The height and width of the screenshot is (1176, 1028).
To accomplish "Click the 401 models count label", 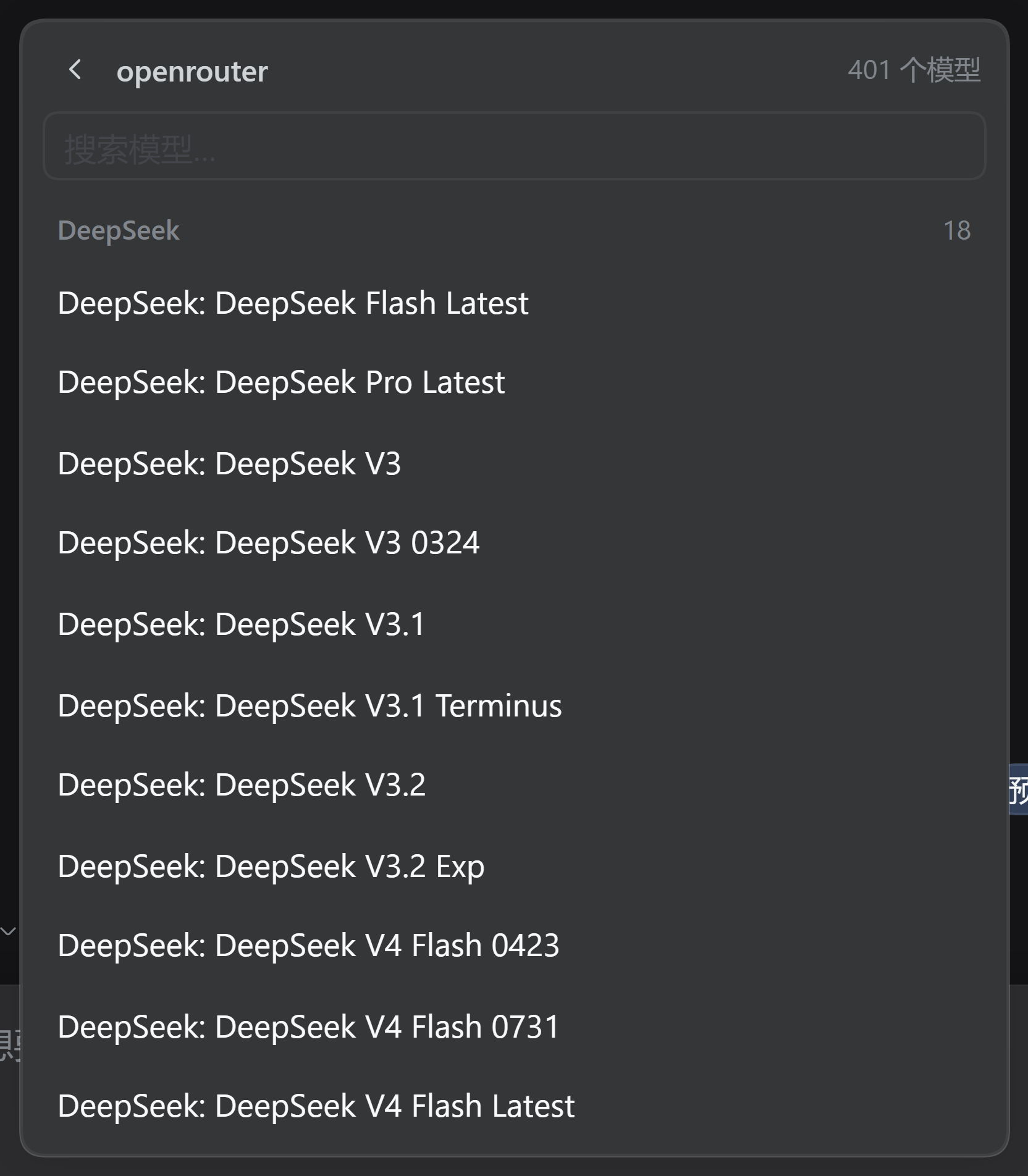I will pyautogui.click(x=914, y=70).
